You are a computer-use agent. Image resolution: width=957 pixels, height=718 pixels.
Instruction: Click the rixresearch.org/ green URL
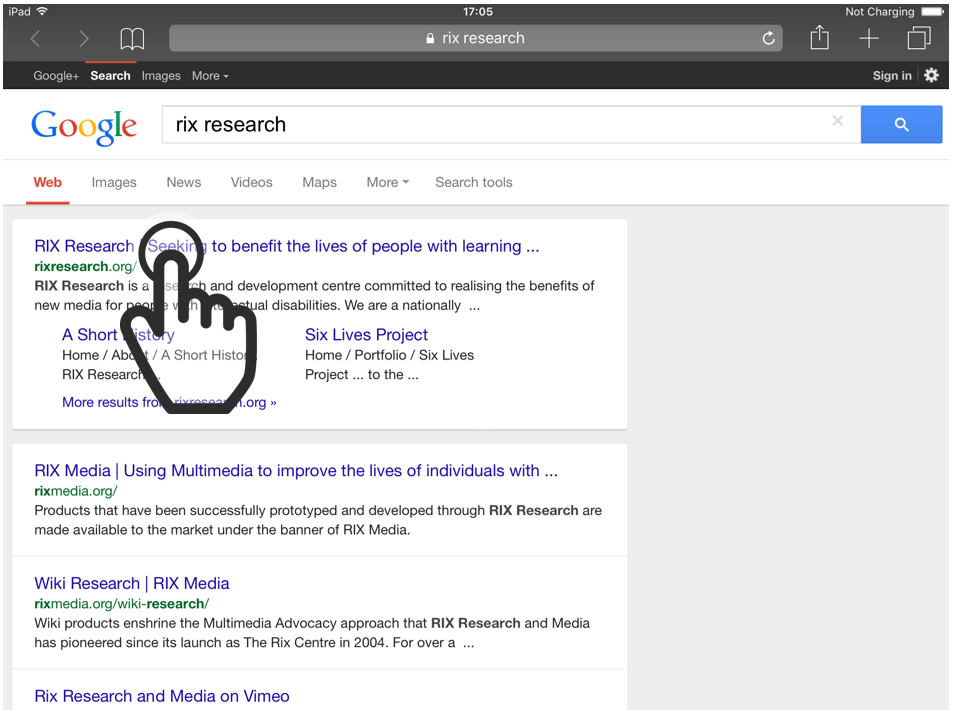[x=85, y=266]
